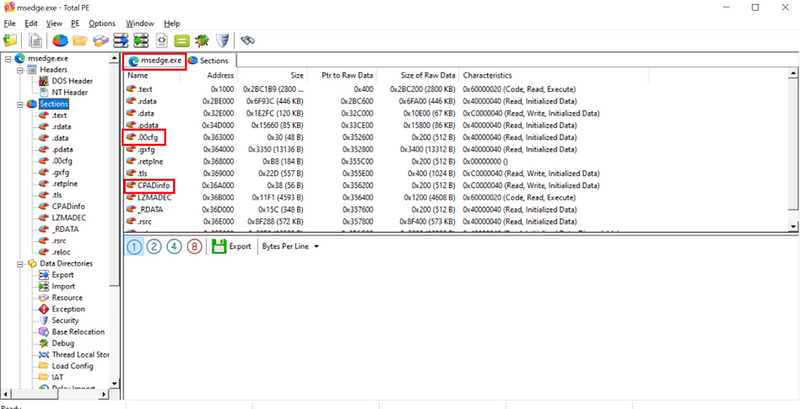Set byte grouping to 4
The height and width of the screenshot is (409, 800).
(x=174, y=246)
